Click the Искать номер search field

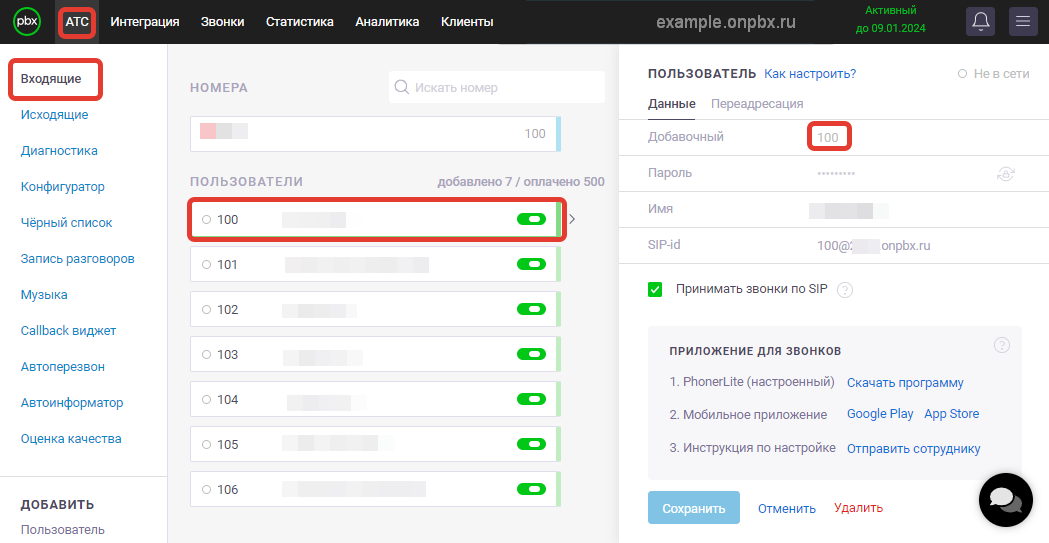point(496,88)
